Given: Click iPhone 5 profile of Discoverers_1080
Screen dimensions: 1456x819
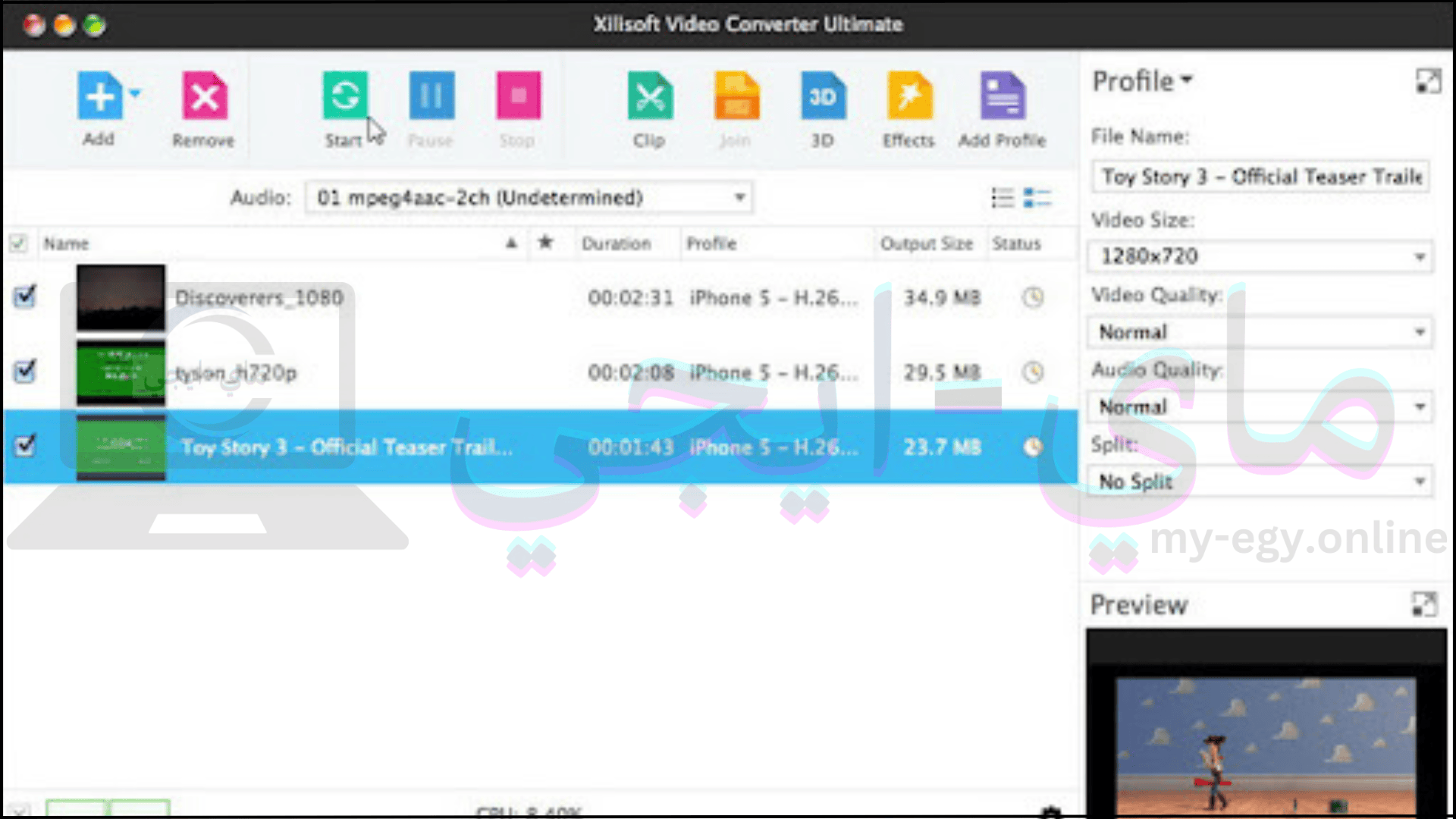Looking at the screenshot, I should 773,297.
